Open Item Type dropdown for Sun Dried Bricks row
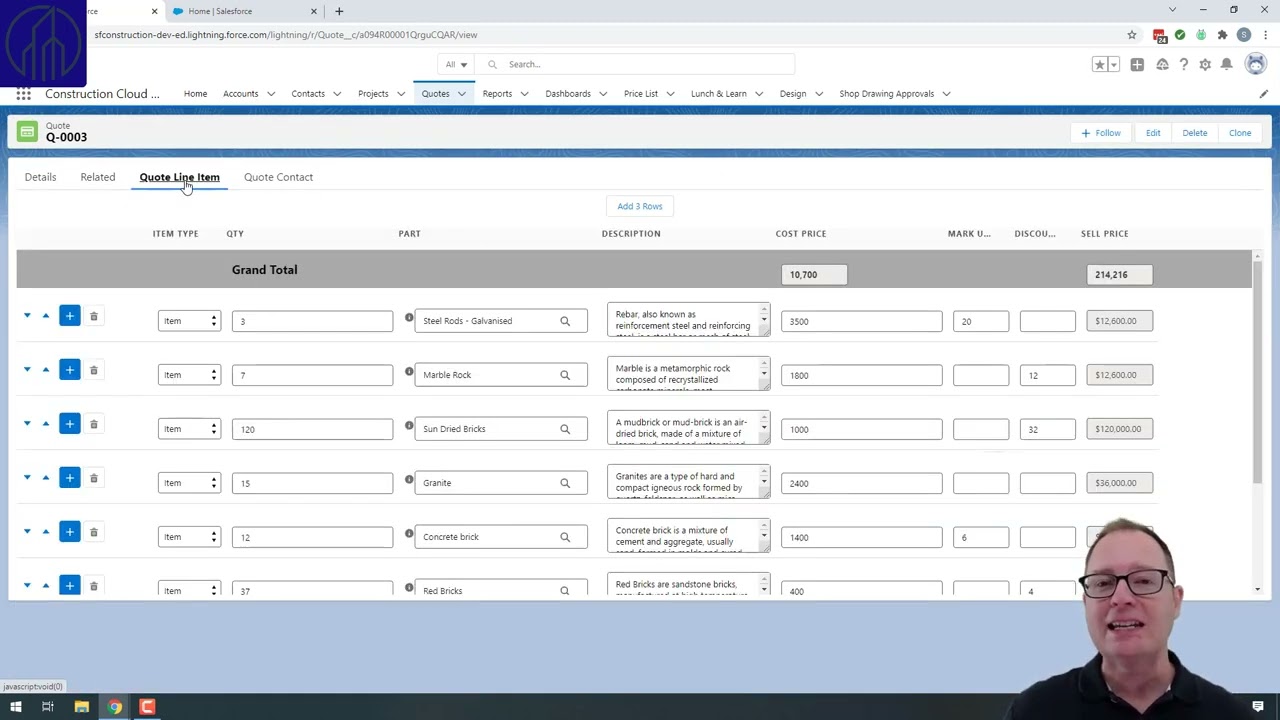 [189, 429]
